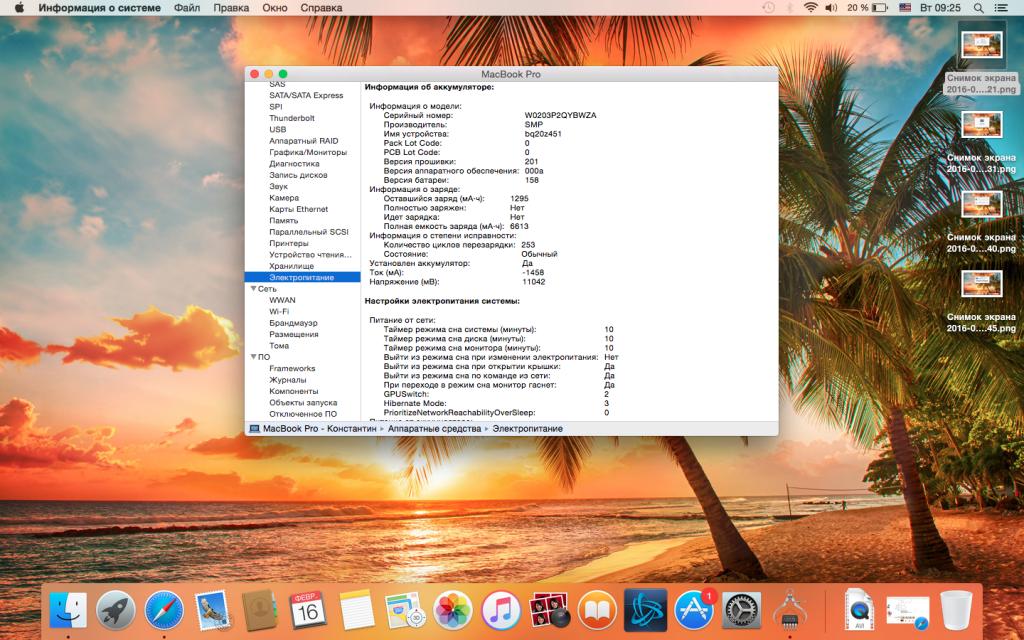The height and width of the screenshot is (640, 1024).
Task: Select Диагностика in the sidebar
Action: [x=295, y=164]
